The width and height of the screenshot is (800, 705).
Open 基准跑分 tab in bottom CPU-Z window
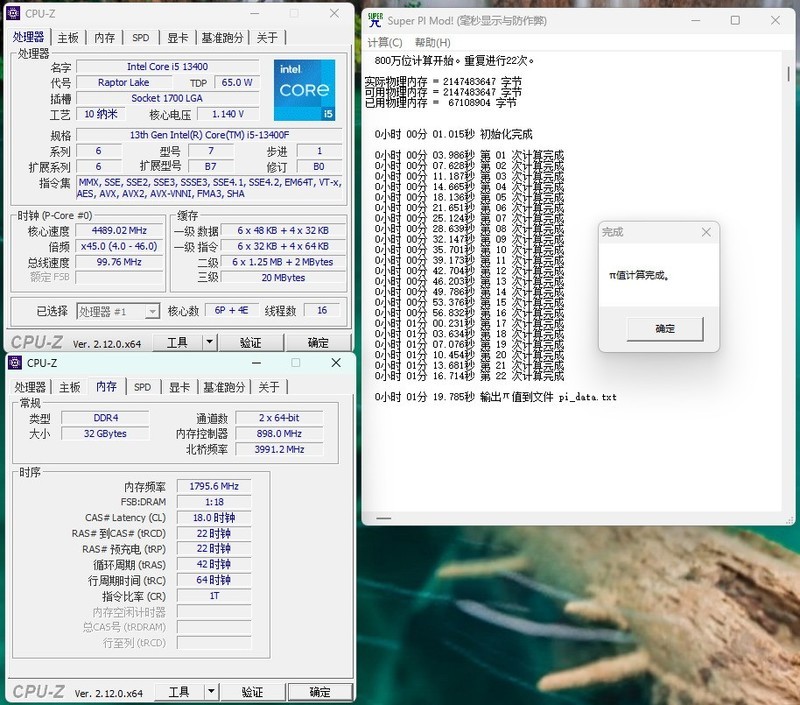point(224,387)
